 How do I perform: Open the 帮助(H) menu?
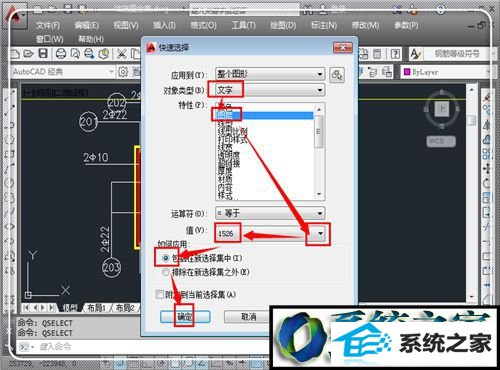coord(91,39)
